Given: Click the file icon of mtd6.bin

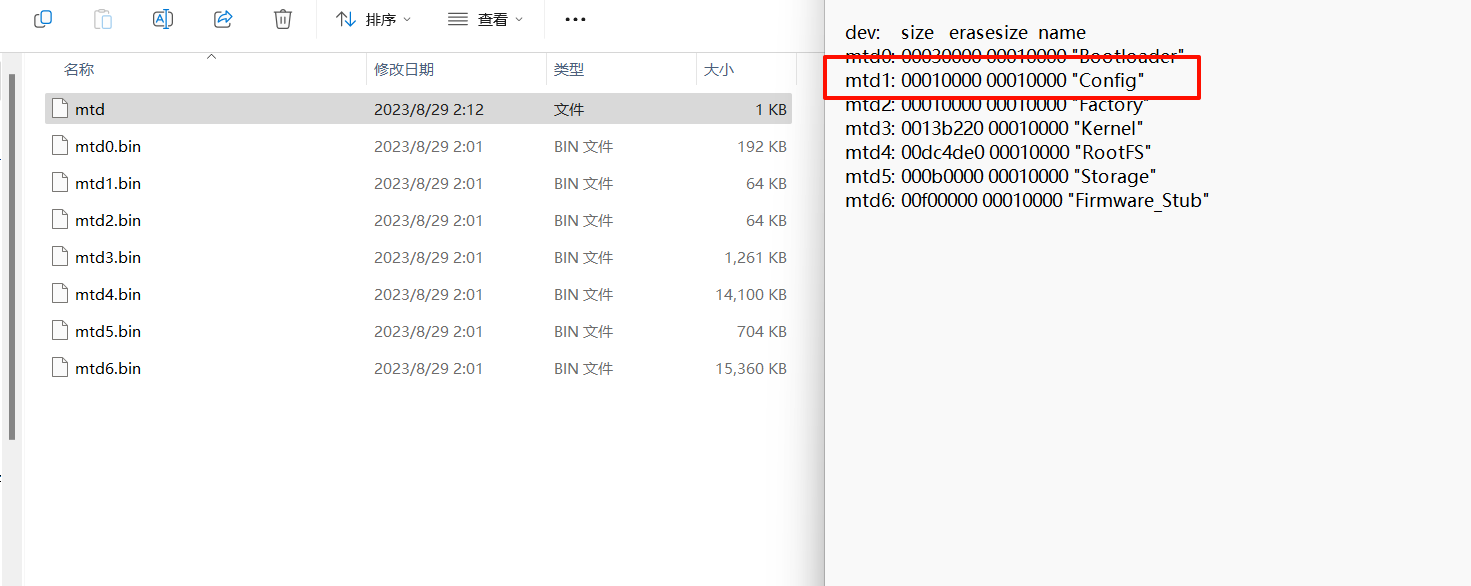Looking at the screenshot, I should [x=59, y=368].
